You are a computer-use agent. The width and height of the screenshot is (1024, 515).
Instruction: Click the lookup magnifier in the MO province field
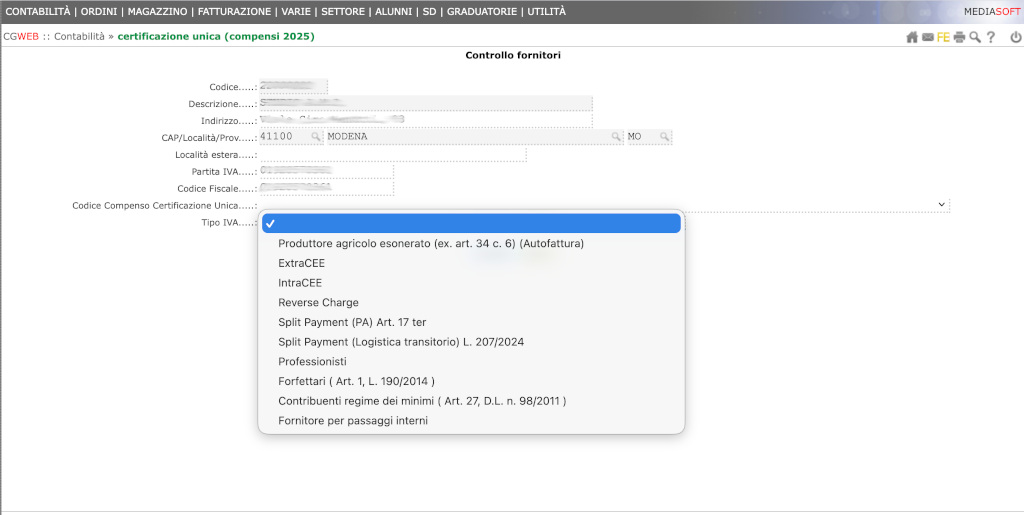(664, 137)
